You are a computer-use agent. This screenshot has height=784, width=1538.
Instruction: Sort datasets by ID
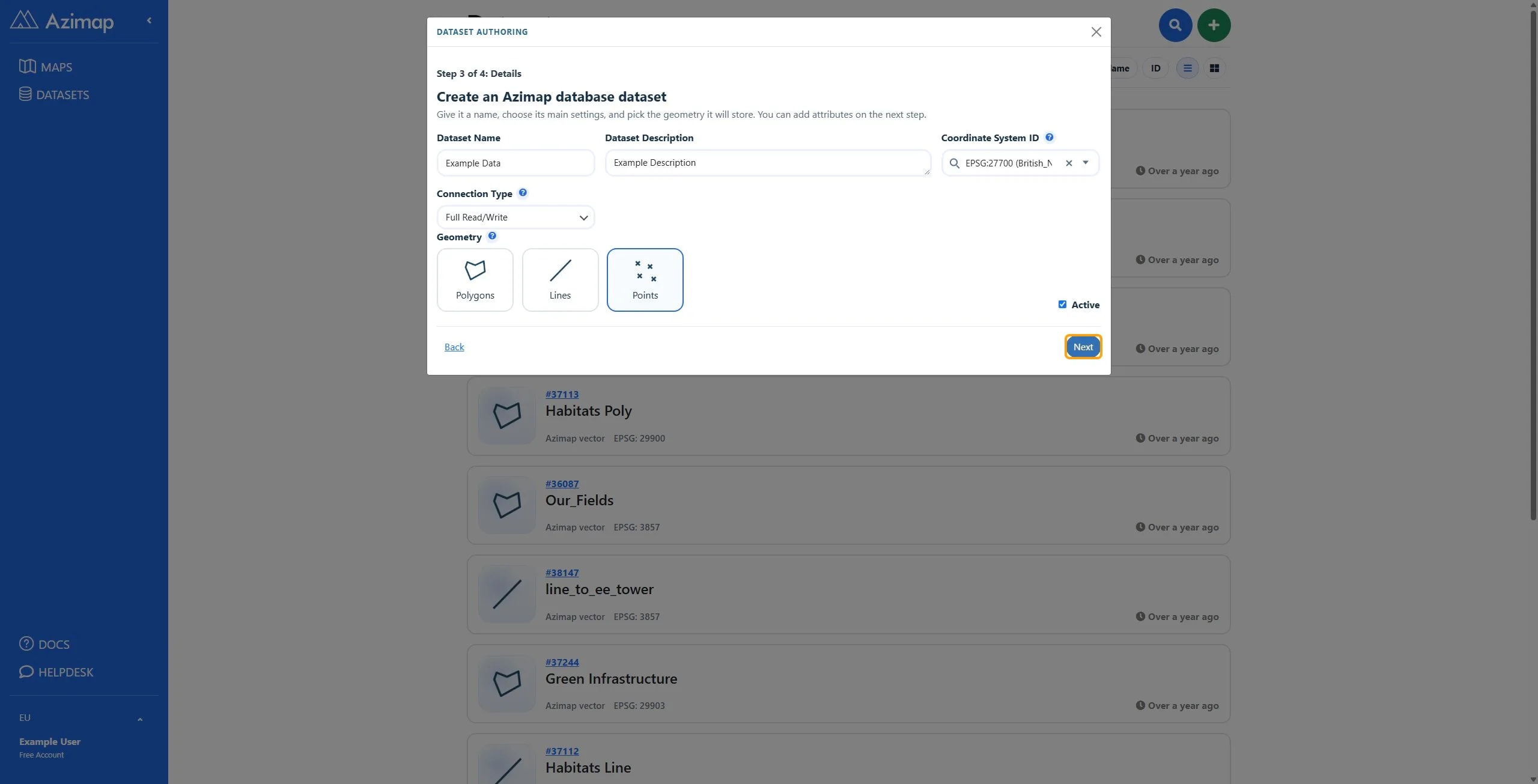(x=1155, y=68)
